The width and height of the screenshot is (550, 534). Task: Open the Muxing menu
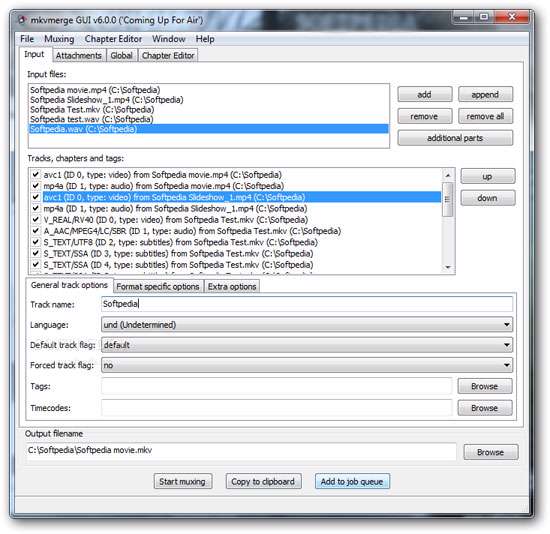(x=59, y=39)
